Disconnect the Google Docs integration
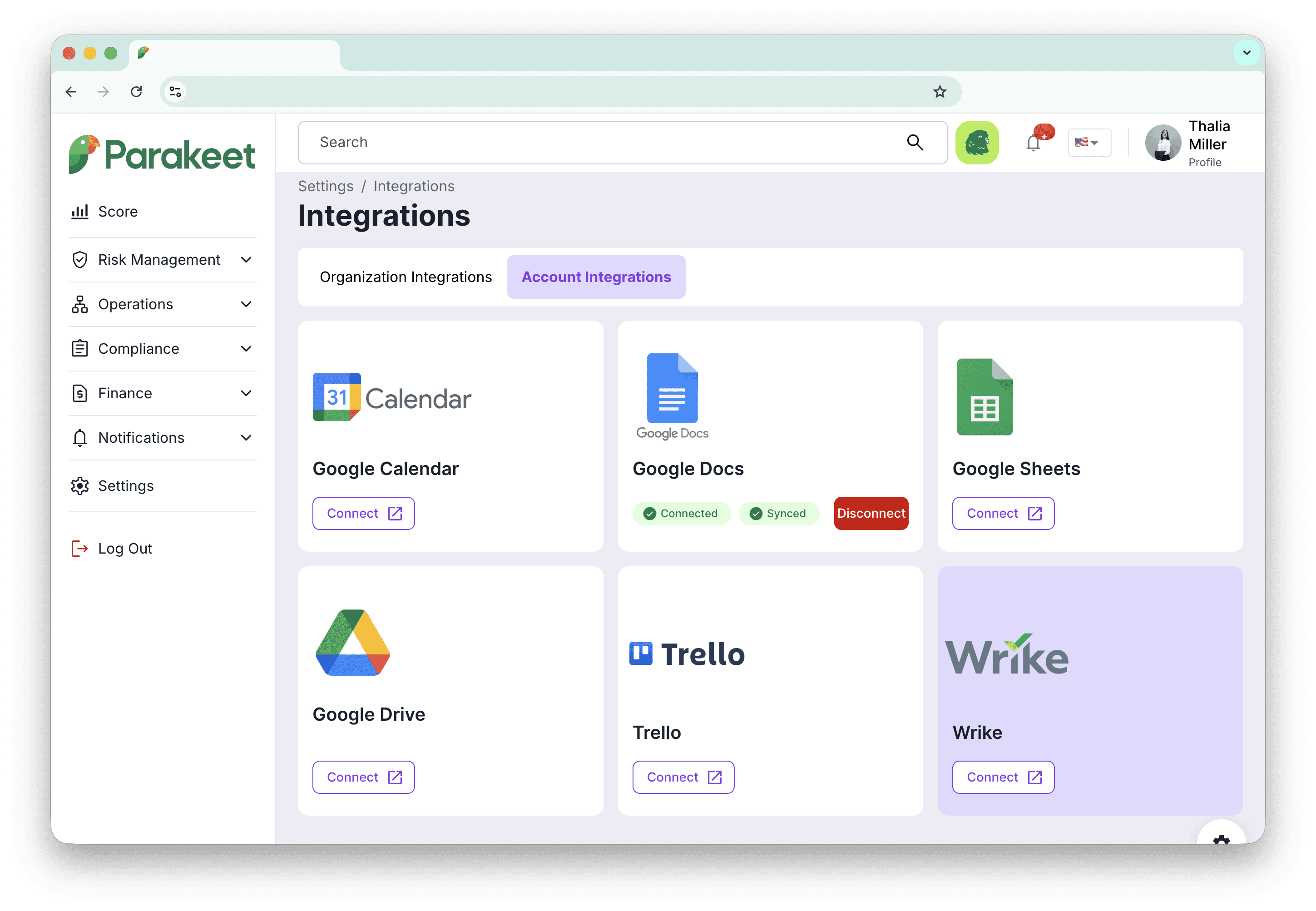 [x=871, y=513]
